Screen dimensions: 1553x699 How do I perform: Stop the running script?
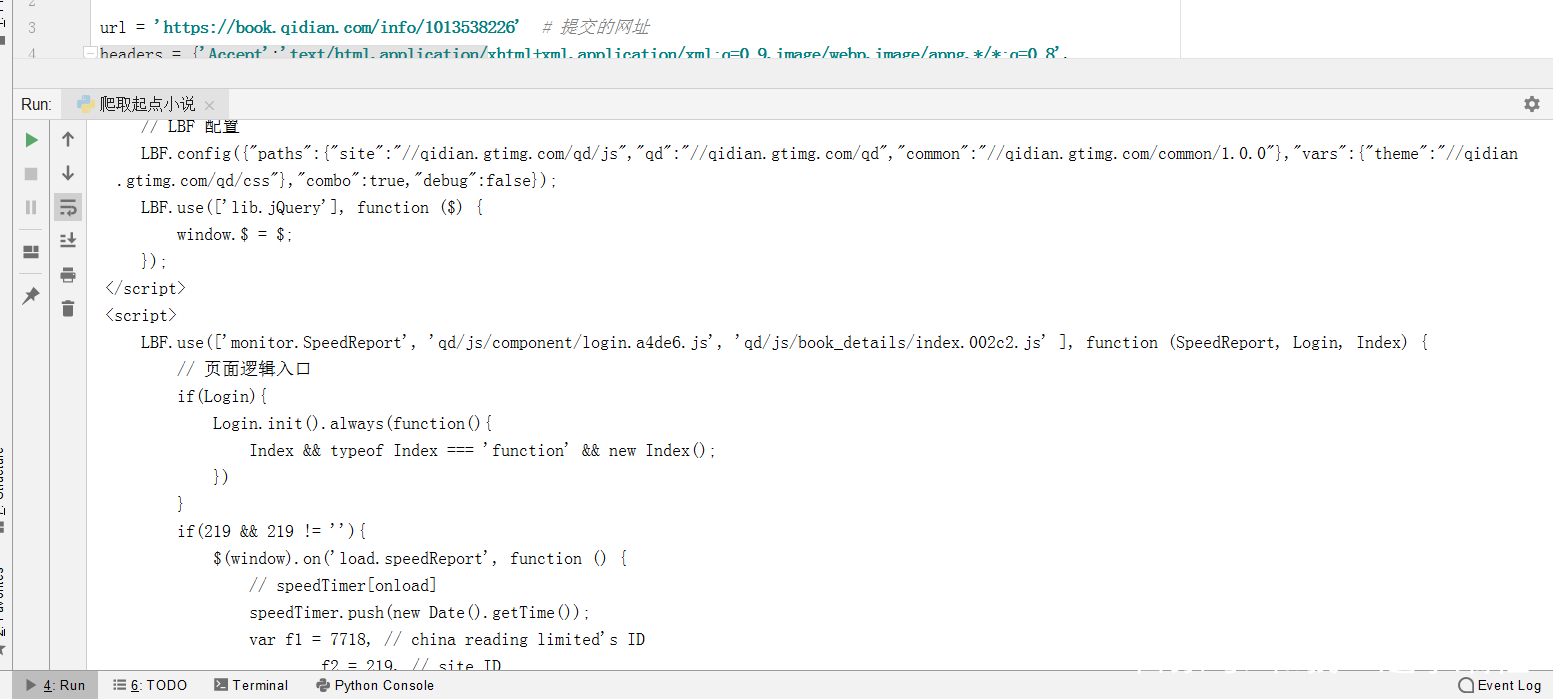pyautogui.click(x=30, y=173)
